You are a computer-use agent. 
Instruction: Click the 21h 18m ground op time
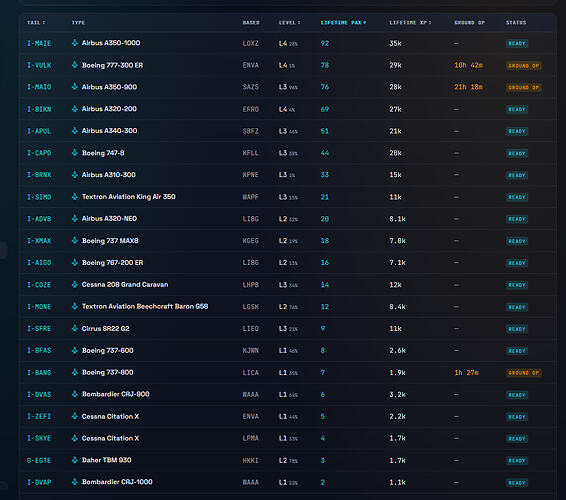click(x=468, y=87)
